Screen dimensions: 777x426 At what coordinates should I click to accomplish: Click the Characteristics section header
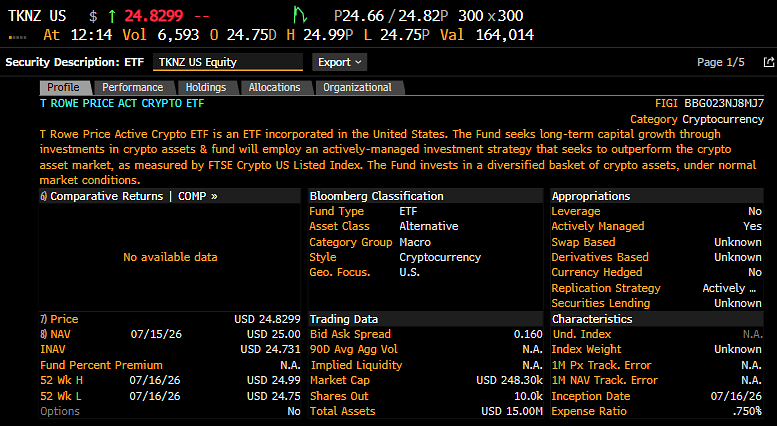point(592,319)
